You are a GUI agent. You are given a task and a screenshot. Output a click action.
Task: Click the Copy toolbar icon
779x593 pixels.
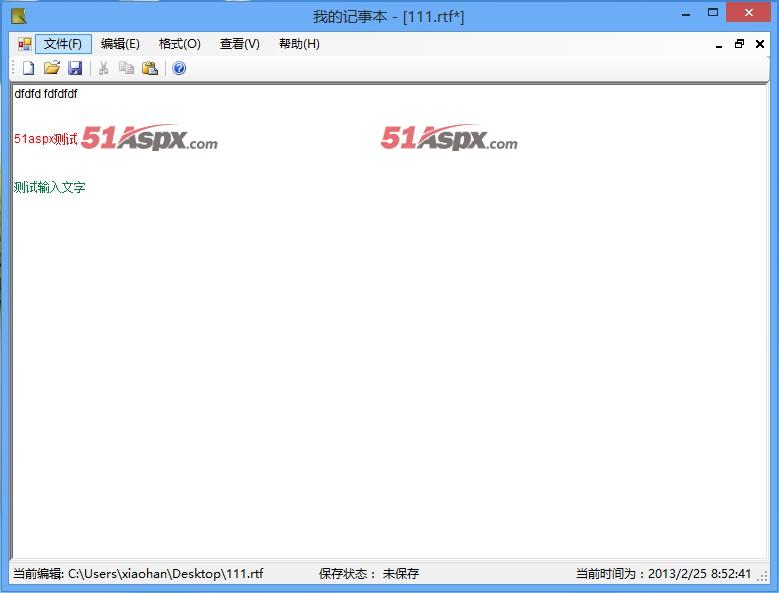pyautogui.click(x=126, y=68)
